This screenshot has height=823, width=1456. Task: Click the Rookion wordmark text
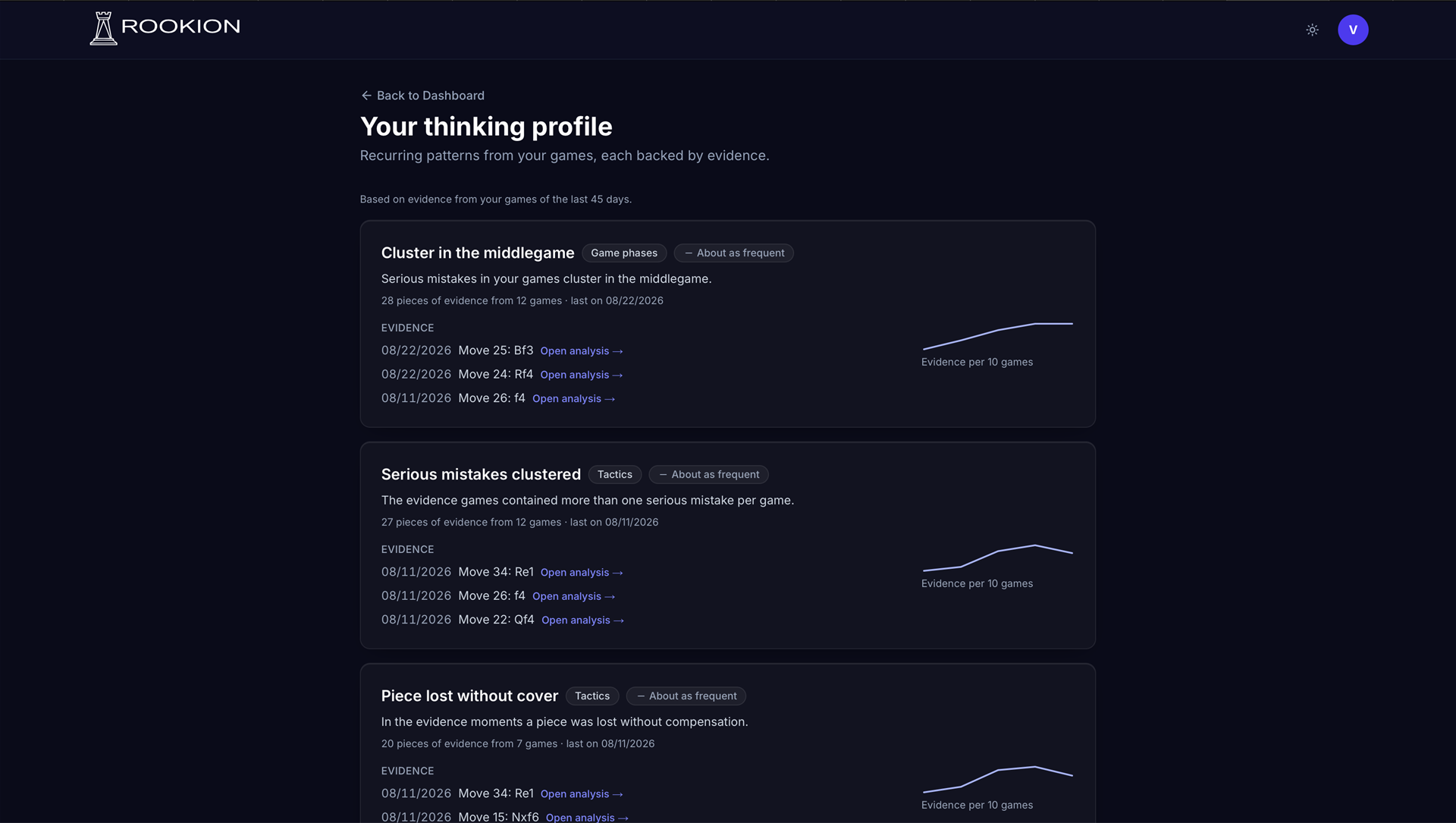[x=180, y=27]
